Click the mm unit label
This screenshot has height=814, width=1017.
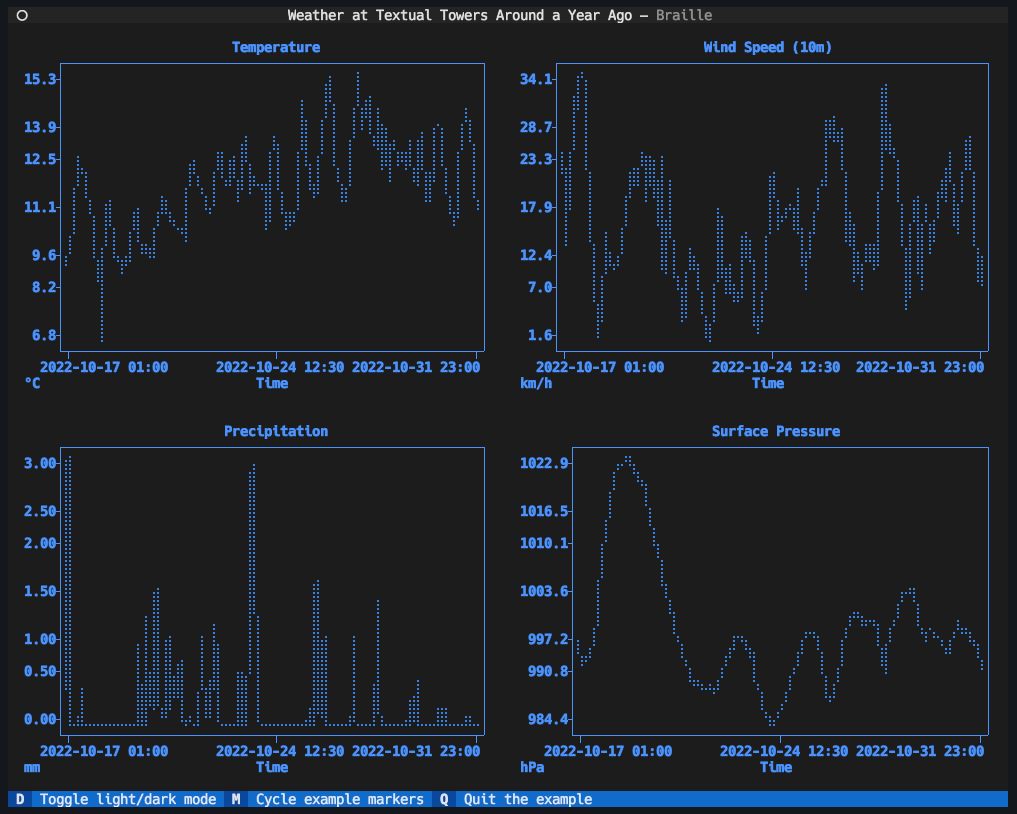coord(31,767)
